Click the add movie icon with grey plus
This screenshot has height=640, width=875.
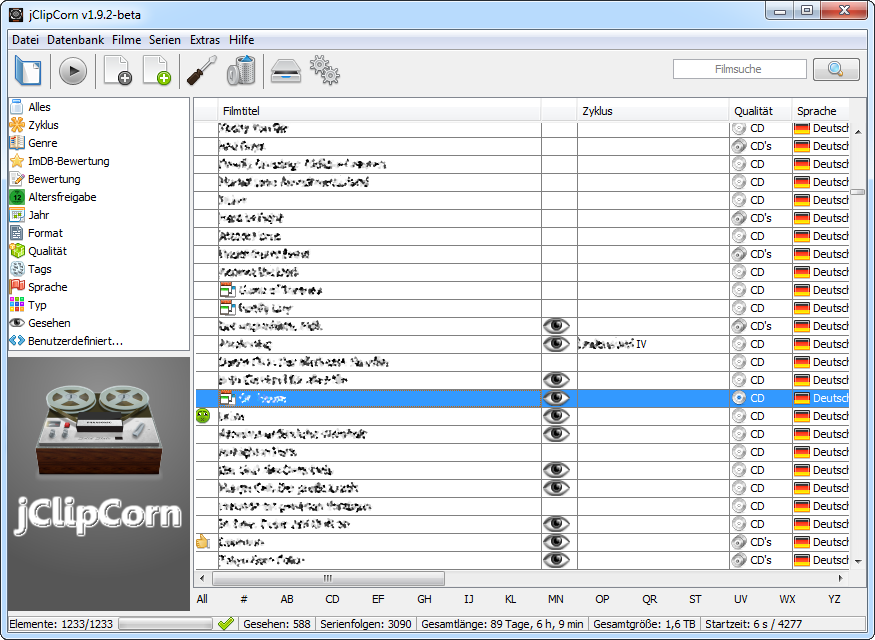click(117, 71)
